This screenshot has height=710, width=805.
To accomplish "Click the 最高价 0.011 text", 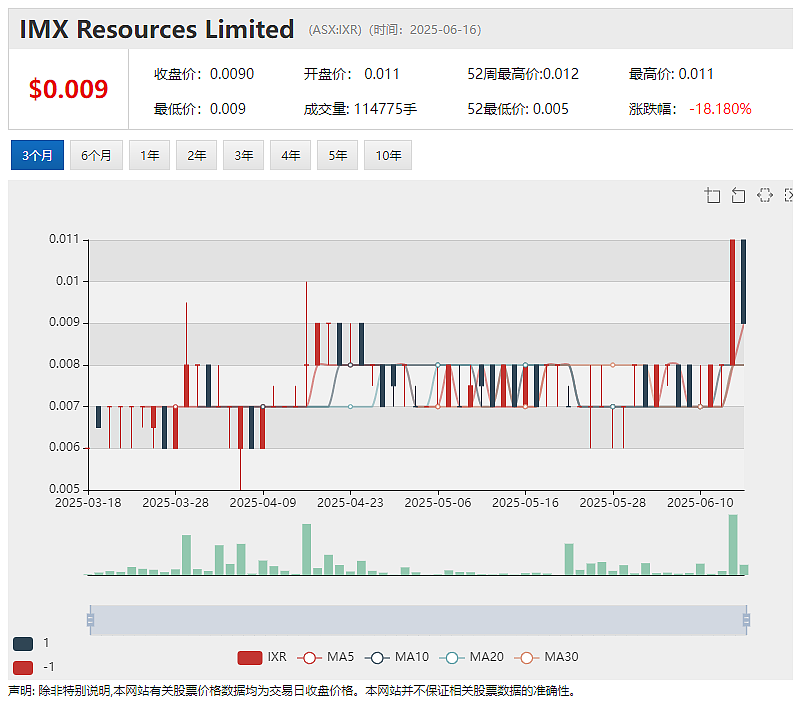I will tap(671, 74).
